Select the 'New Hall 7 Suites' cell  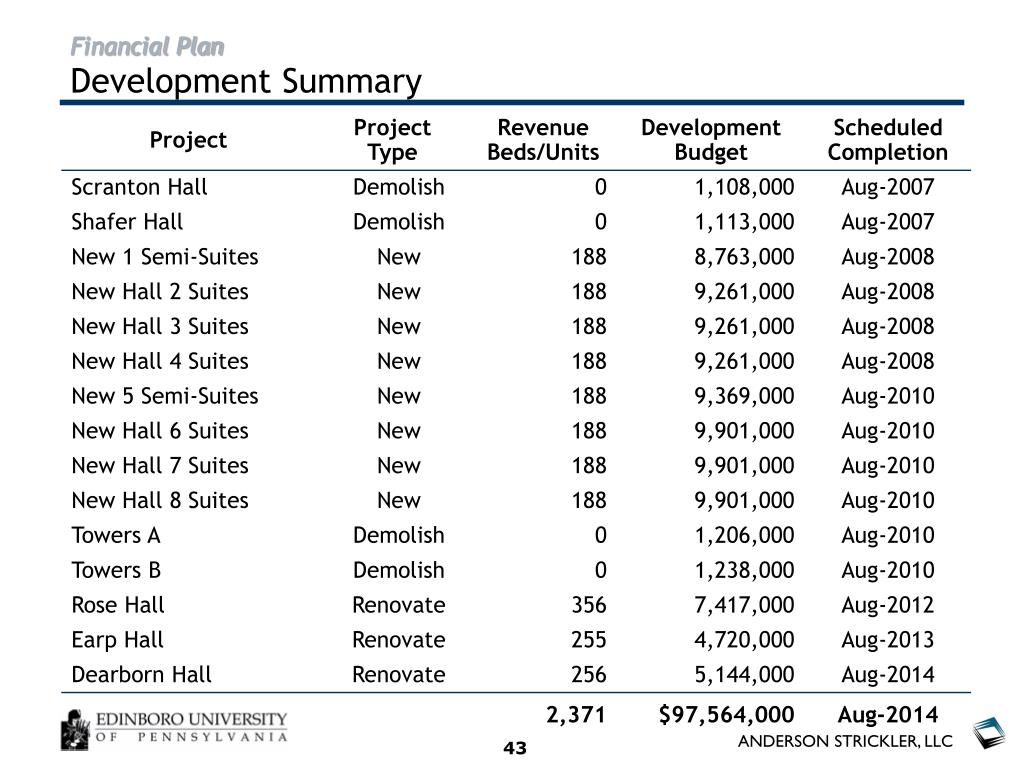coord(160,466)
